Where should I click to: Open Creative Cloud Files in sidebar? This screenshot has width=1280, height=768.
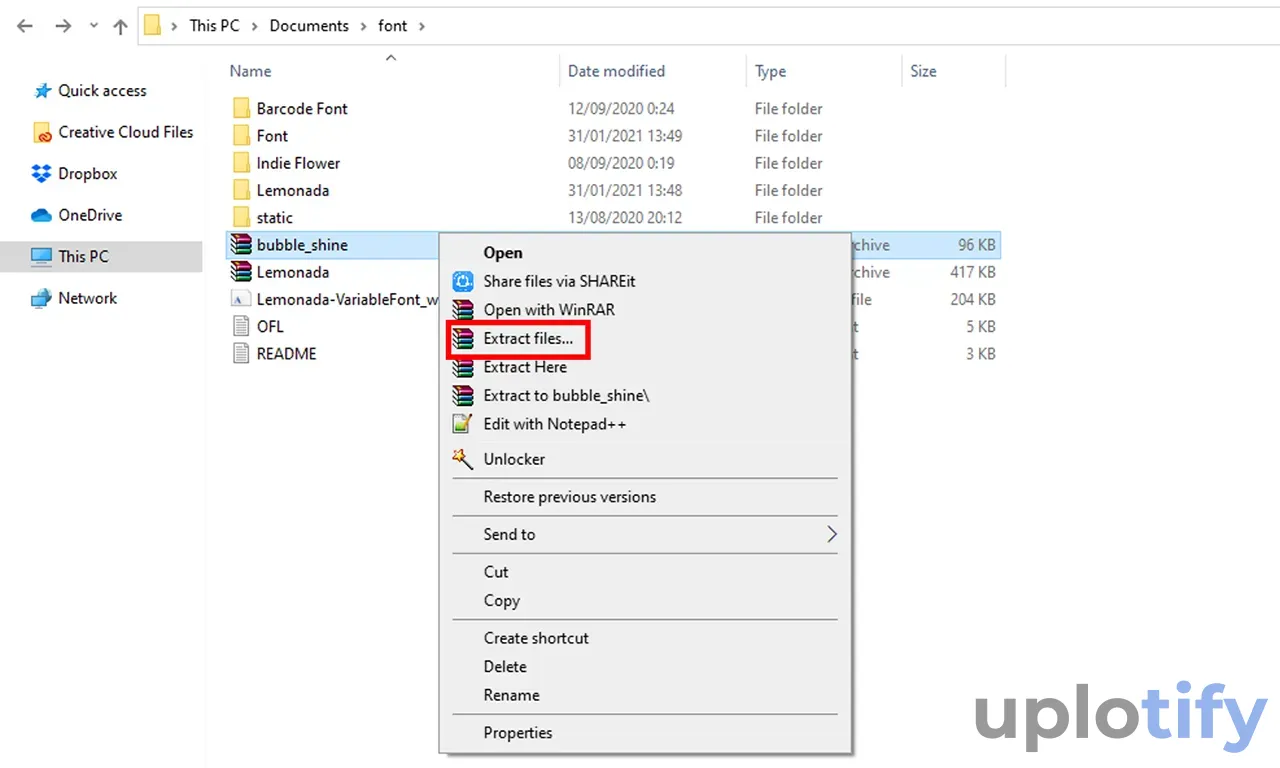[x=126, y=132]
